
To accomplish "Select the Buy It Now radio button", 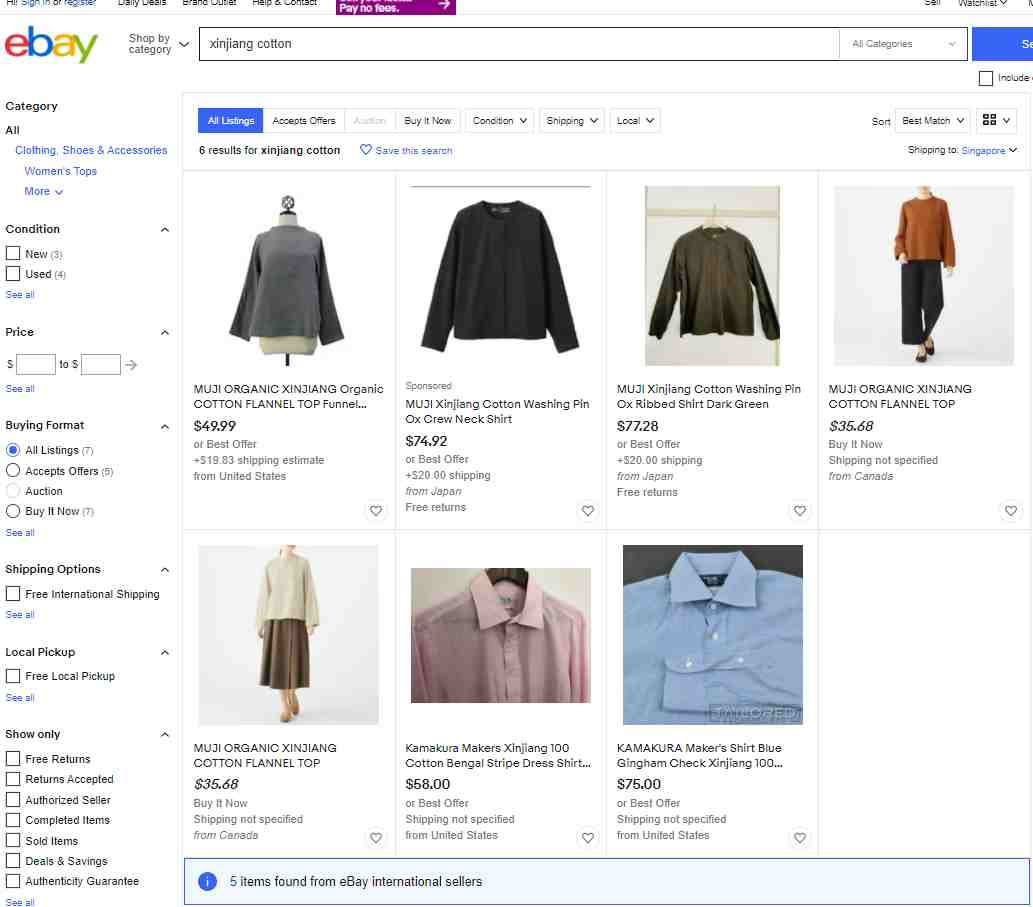I will (13, 510).
